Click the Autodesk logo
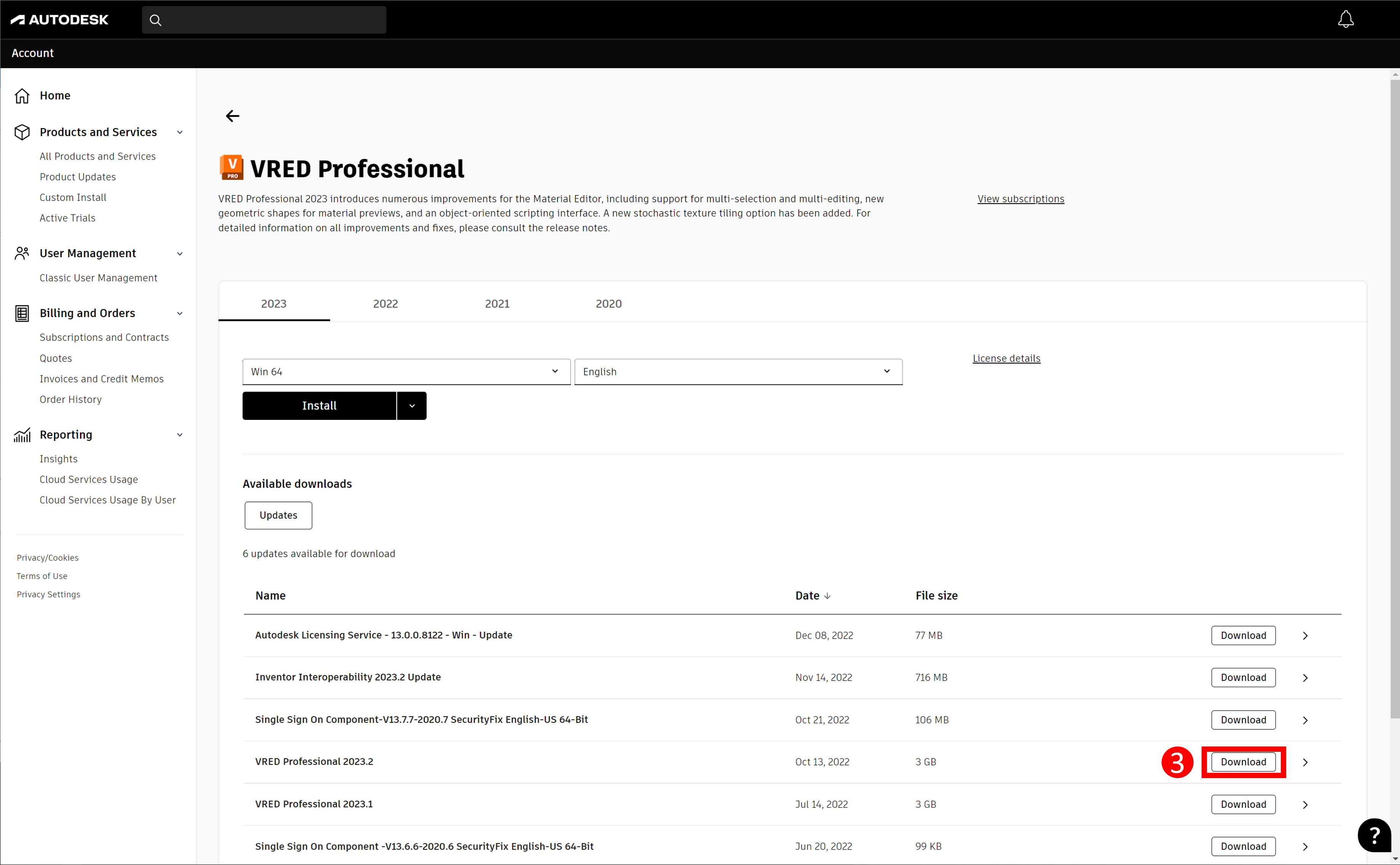 pos(59,19)
